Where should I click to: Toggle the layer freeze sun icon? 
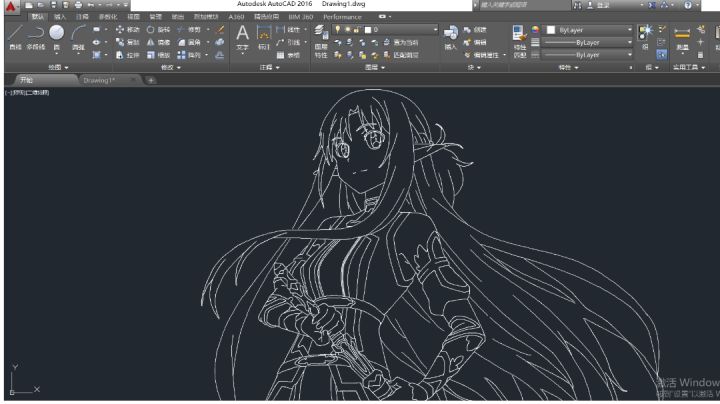(x=348, y=29)
